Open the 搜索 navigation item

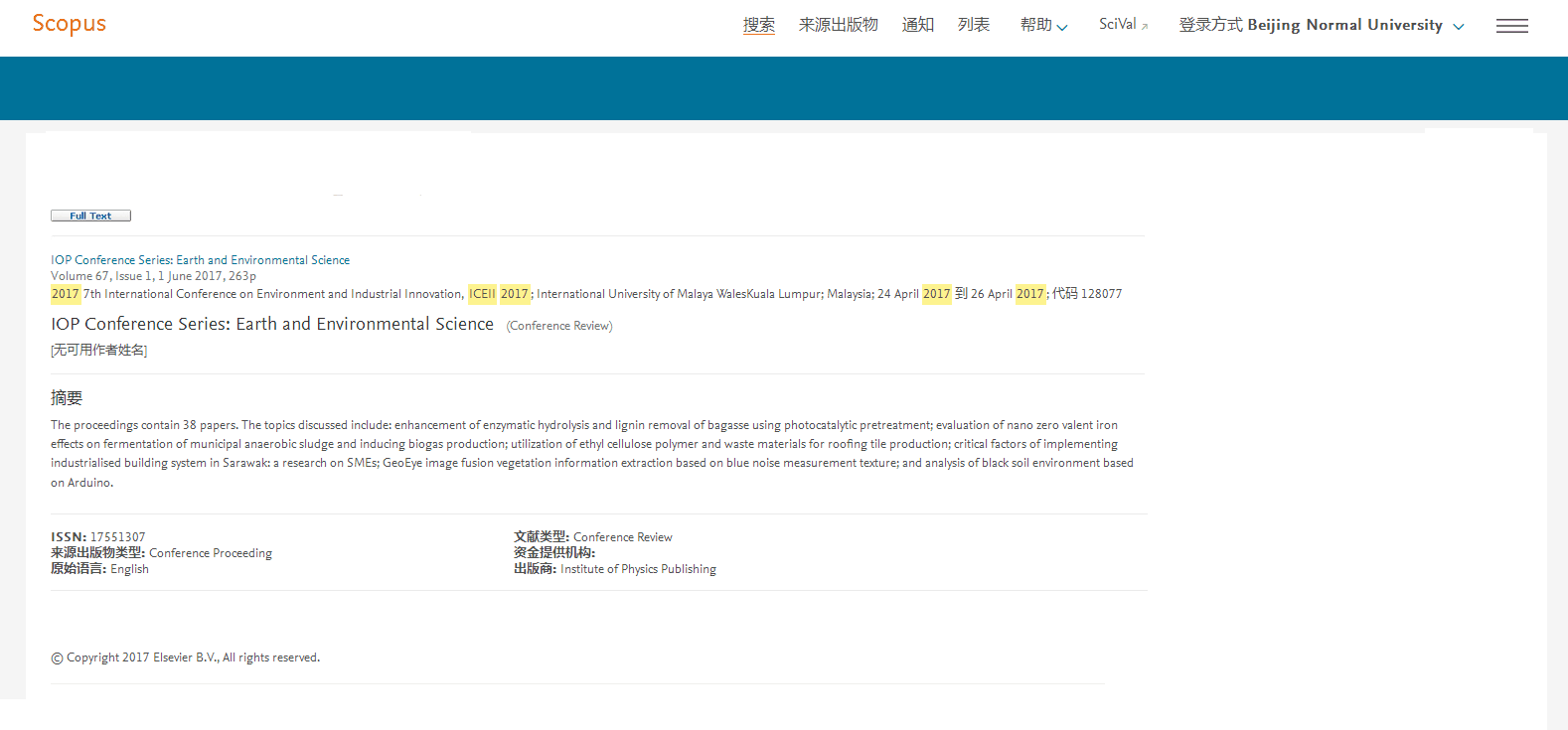[758, 25]
